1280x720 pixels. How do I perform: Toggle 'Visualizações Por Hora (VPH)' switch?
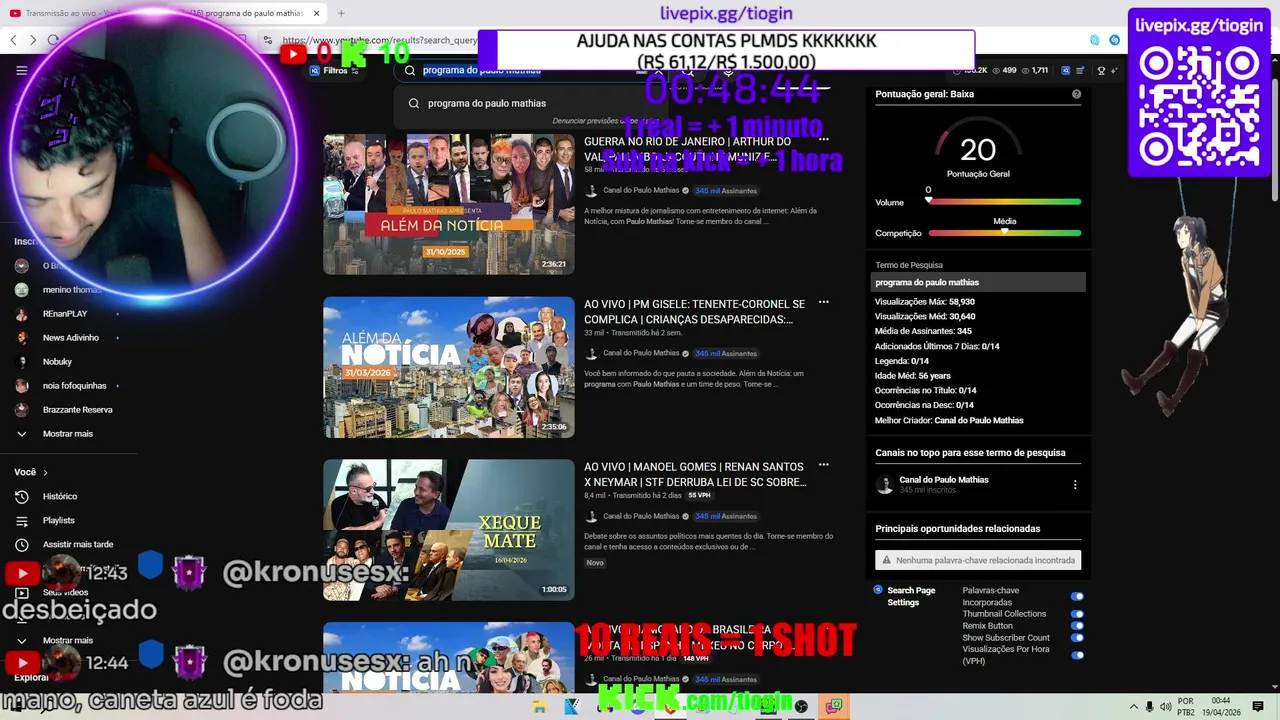pyautogui.click(x=1077, y=656)
